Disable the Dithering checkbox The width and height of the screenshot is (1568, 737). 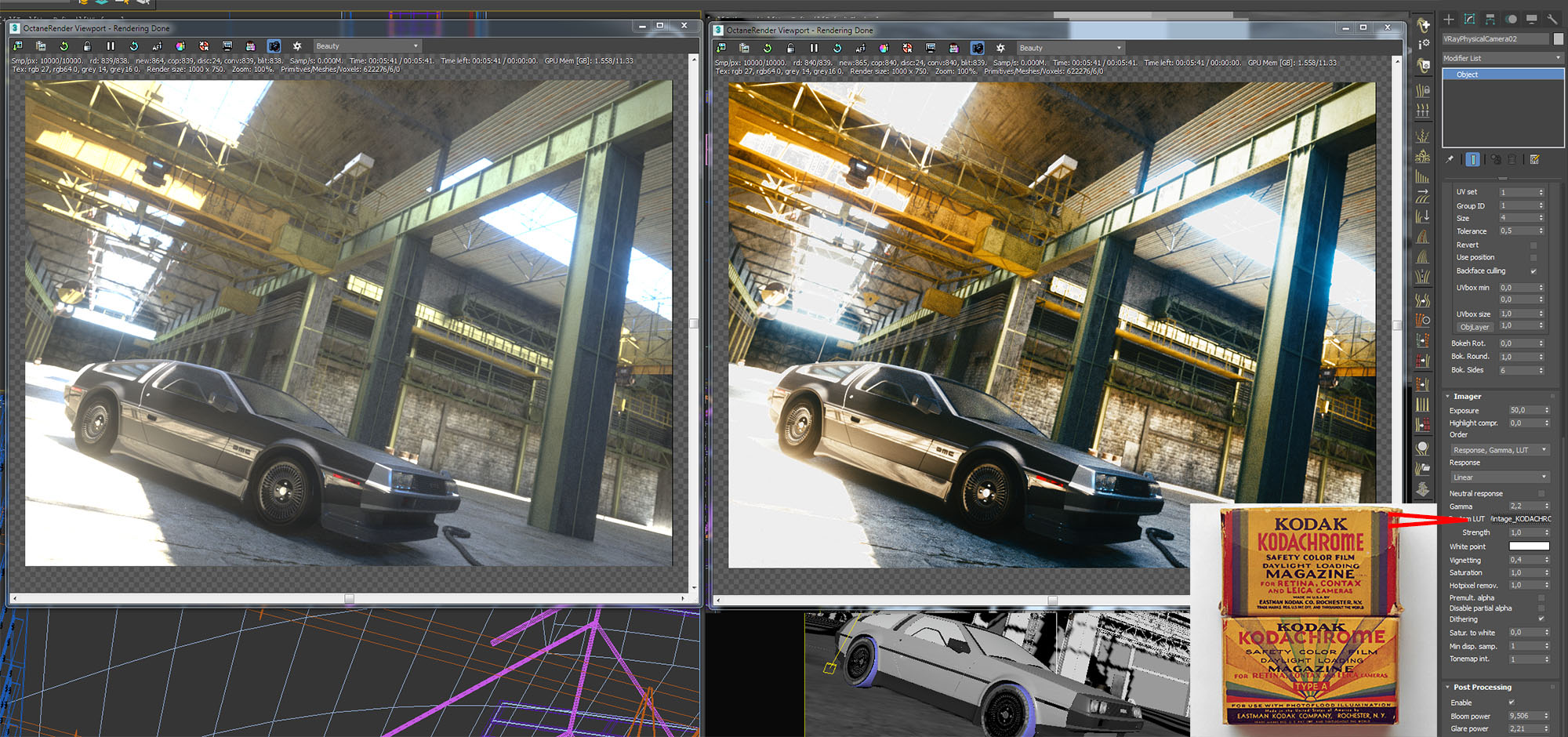tap(1541, 619)
